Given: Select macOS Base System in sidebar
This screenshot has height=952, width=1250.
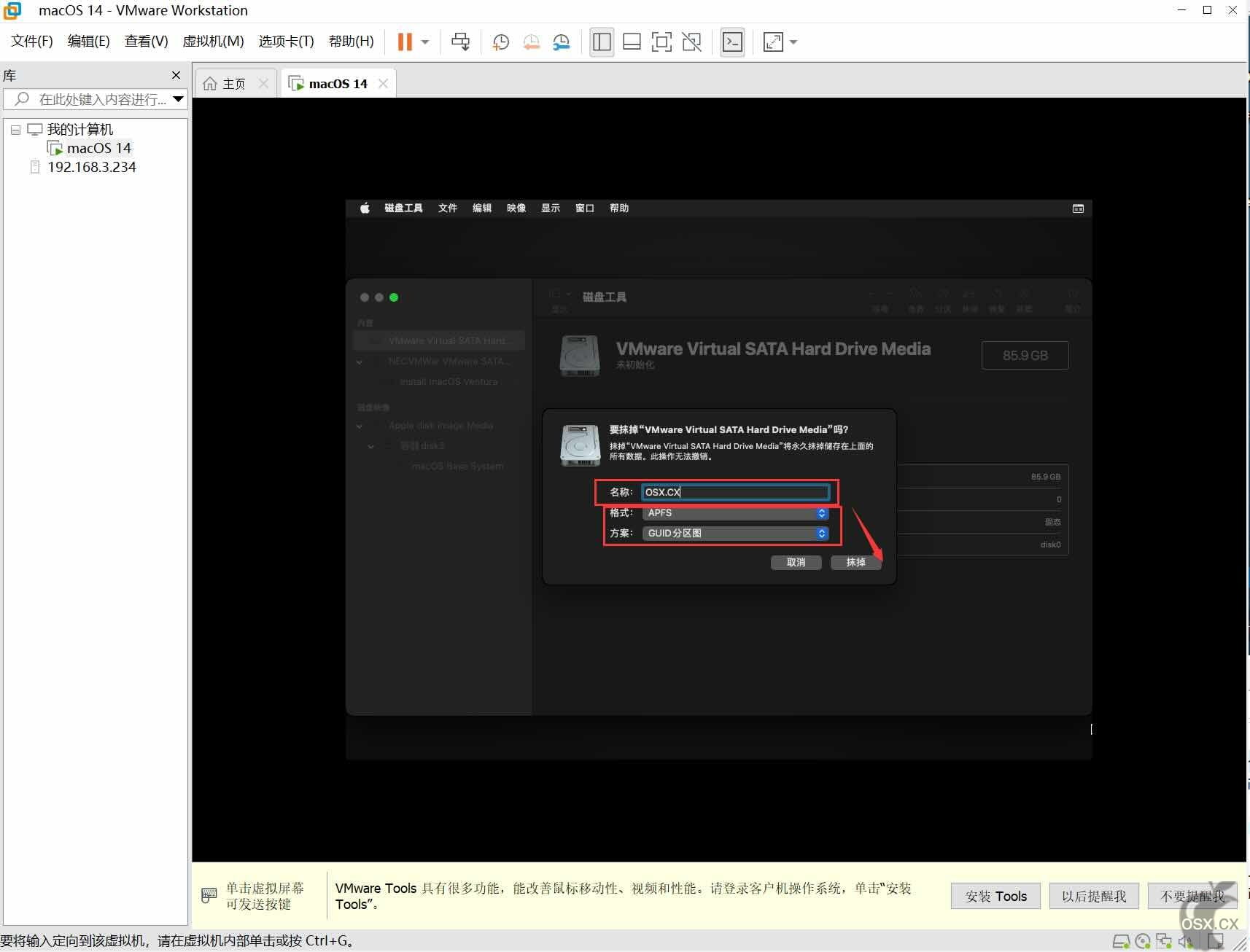Looking at the screenshot, I should 457,466.
